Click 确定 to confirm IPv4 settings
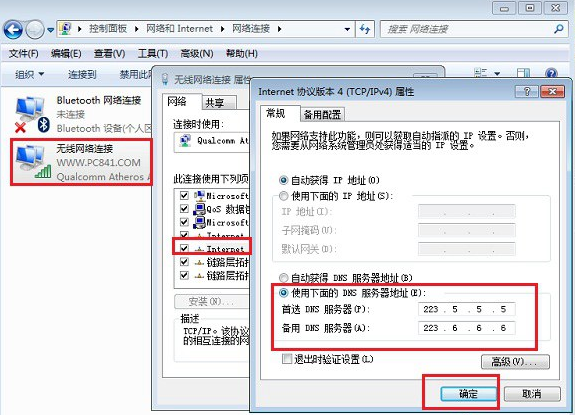The height and width of the screenshot is (415, 575). tap(468, 394)
